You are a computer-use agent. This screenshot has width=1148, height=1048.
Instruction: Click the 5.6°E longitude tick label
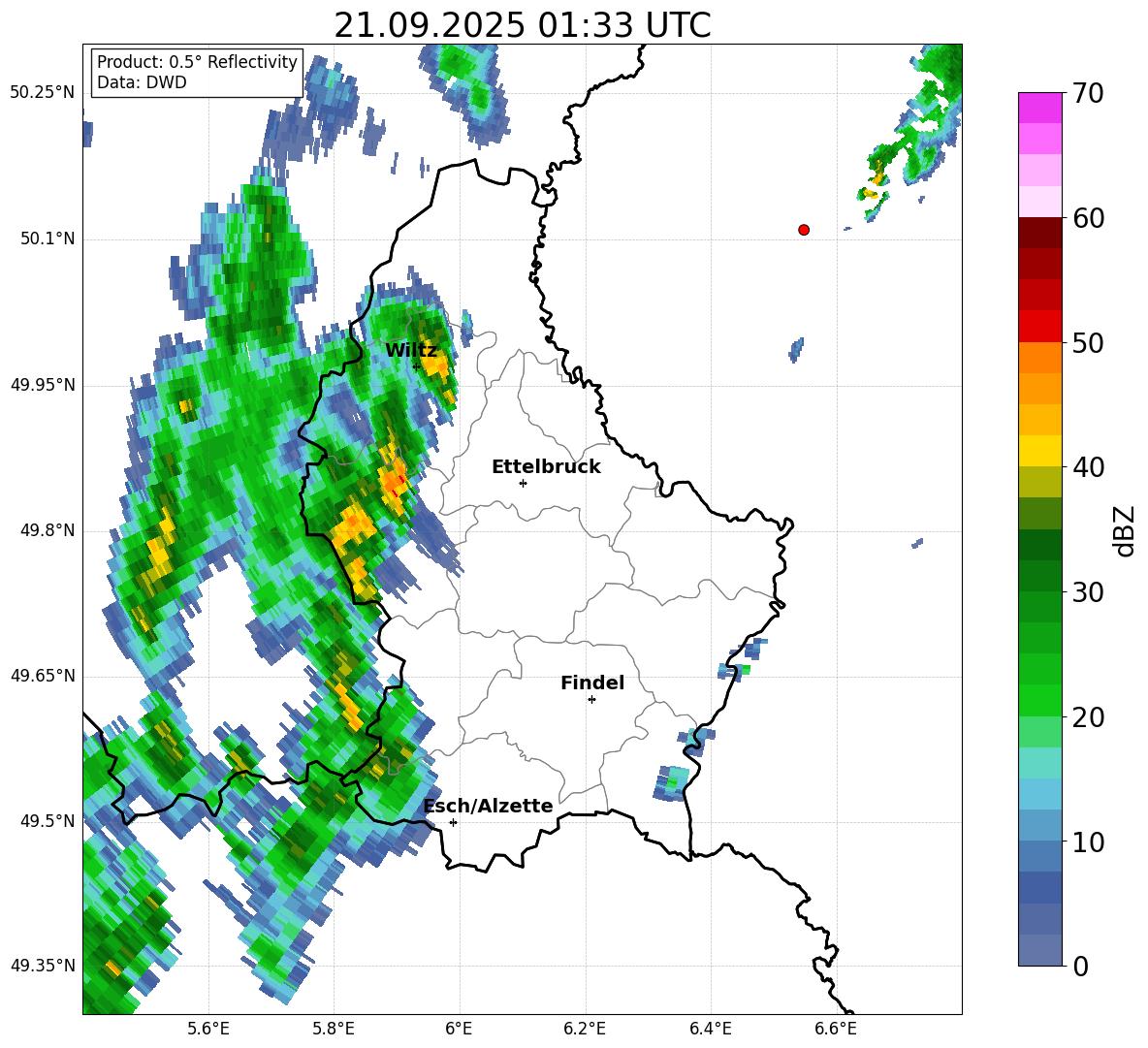[x=208, y=1029]
